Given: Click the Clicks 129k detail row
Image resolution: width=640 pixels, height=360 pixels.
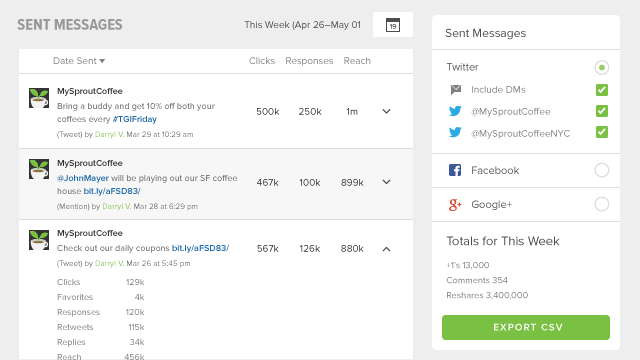Looking at the screenshot, I should click(x=101, y=282).
